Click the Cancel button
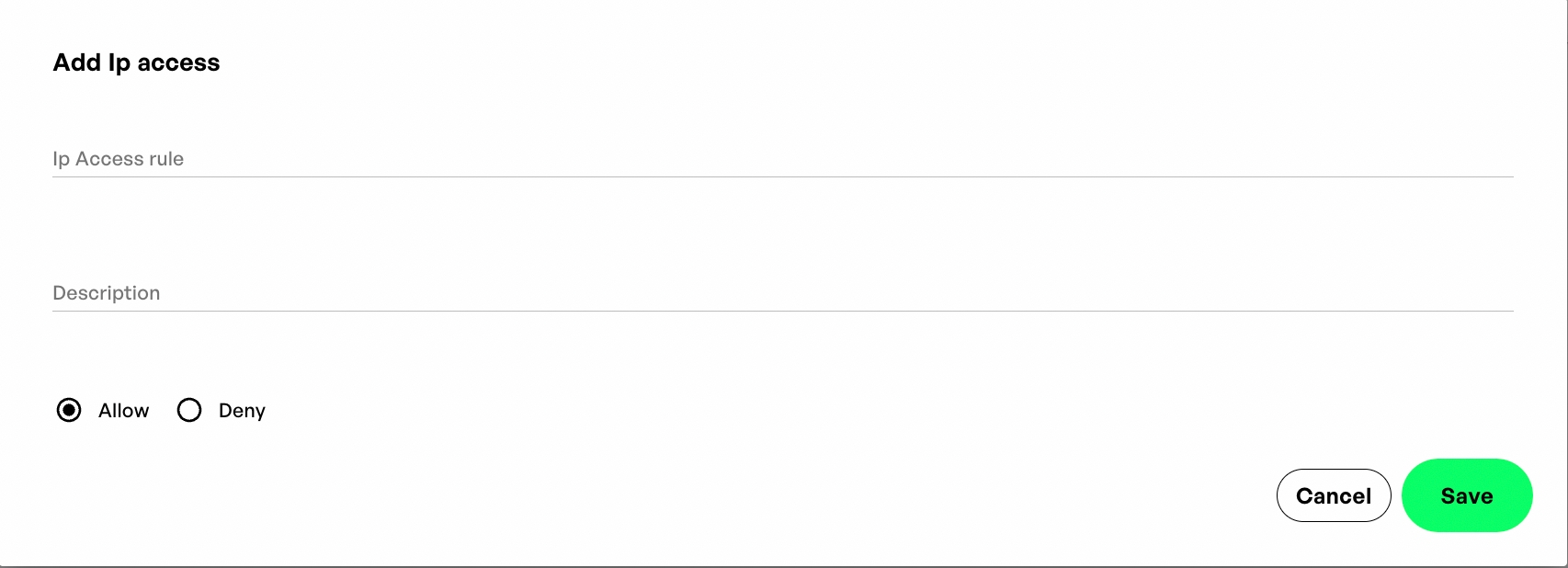The height and width of the screenshot is (568, 1568). (1333, 495)
